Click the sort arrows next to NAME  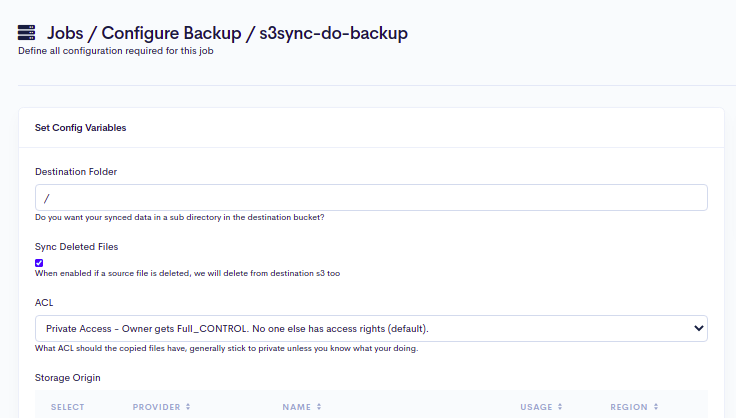coord(318,407)
